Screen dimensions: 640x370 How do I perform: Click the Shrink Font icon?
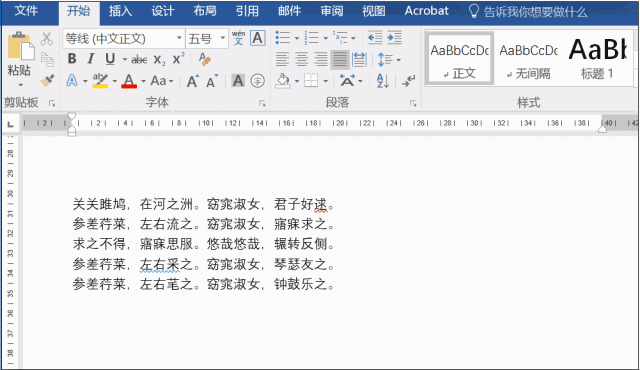[212, 81]
